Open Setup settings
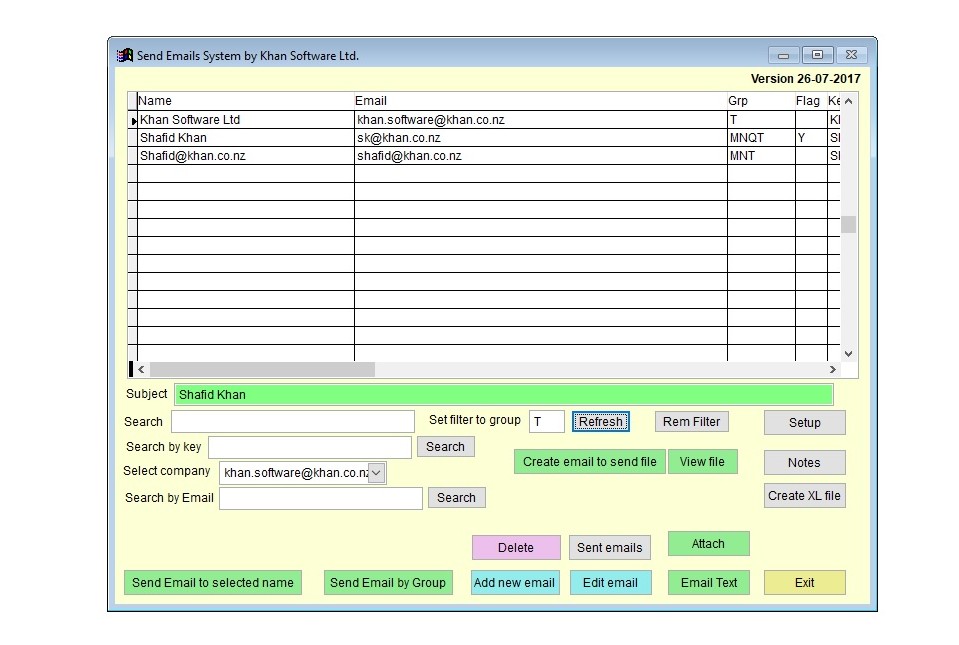Image resolution: width=959 pixels, height=645 pixels. pyautogui.click(x=804, y=423)
